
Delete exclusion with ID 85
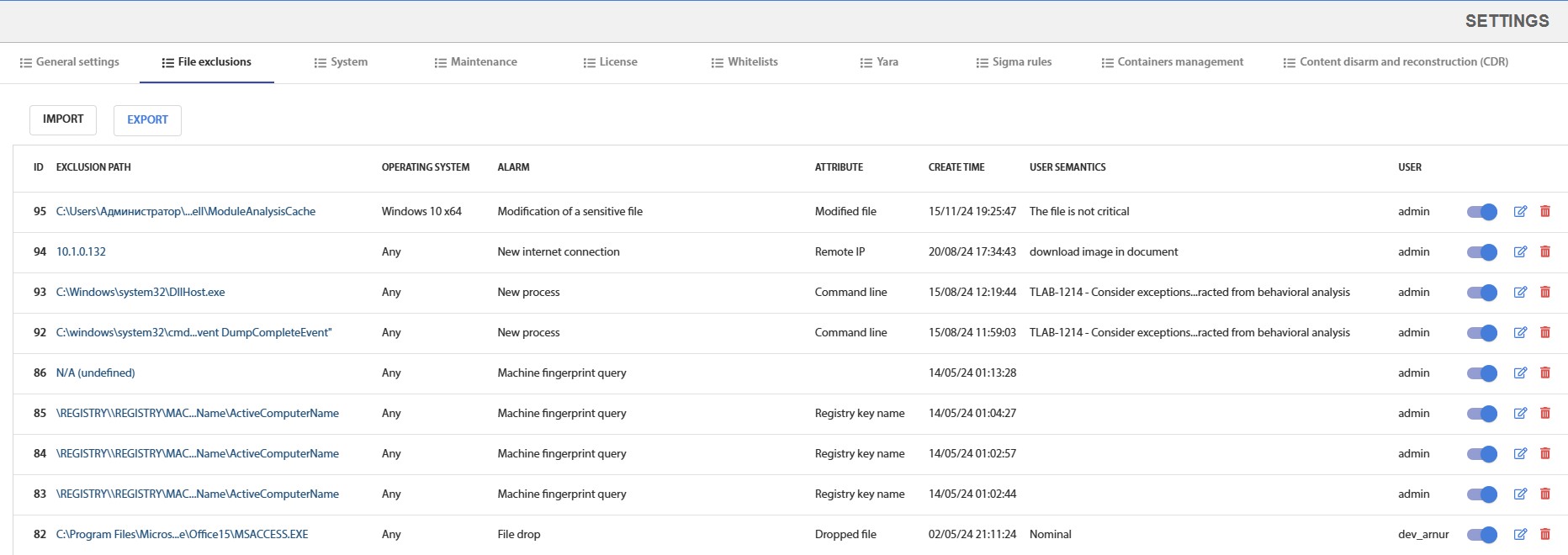[1545, 414]
